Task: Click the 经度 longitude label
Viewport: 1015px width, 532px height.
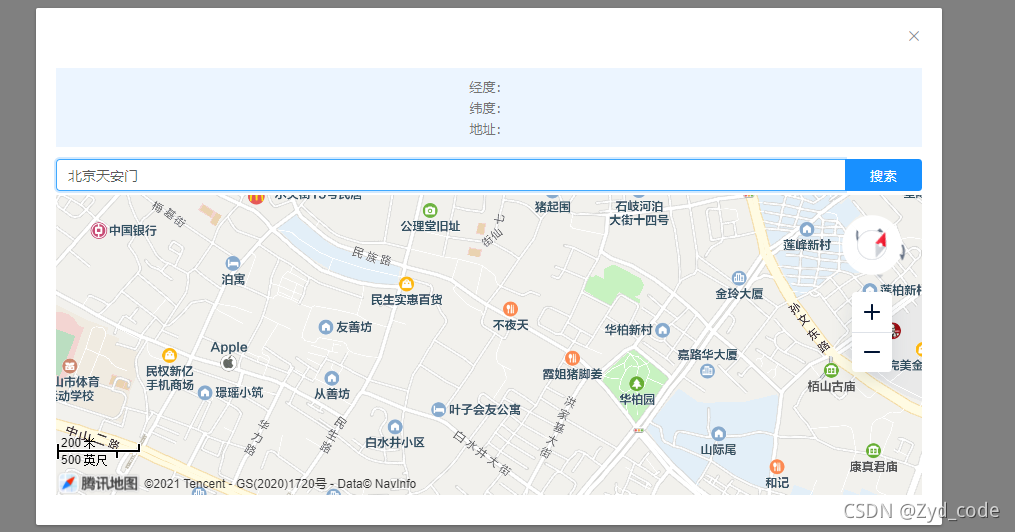Action: pyautogui.click(x=485, y=87)
